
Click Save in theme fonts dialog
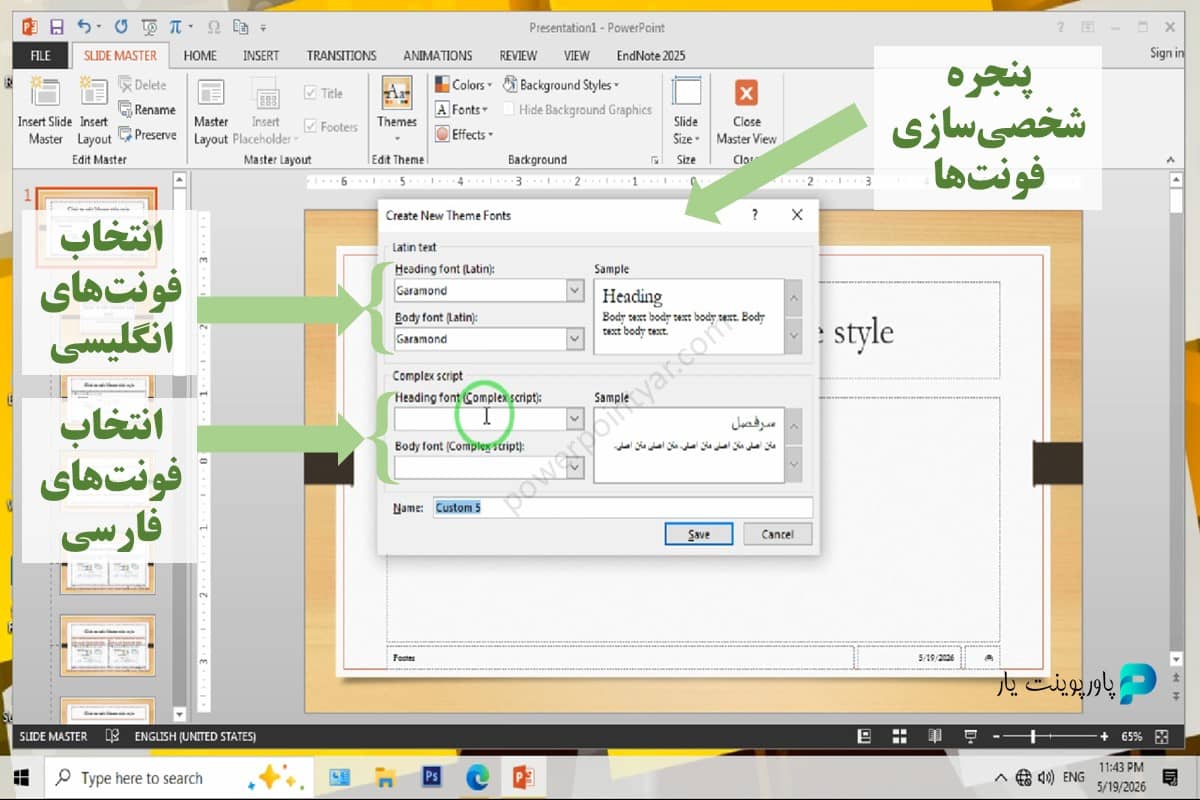point(699,534)
